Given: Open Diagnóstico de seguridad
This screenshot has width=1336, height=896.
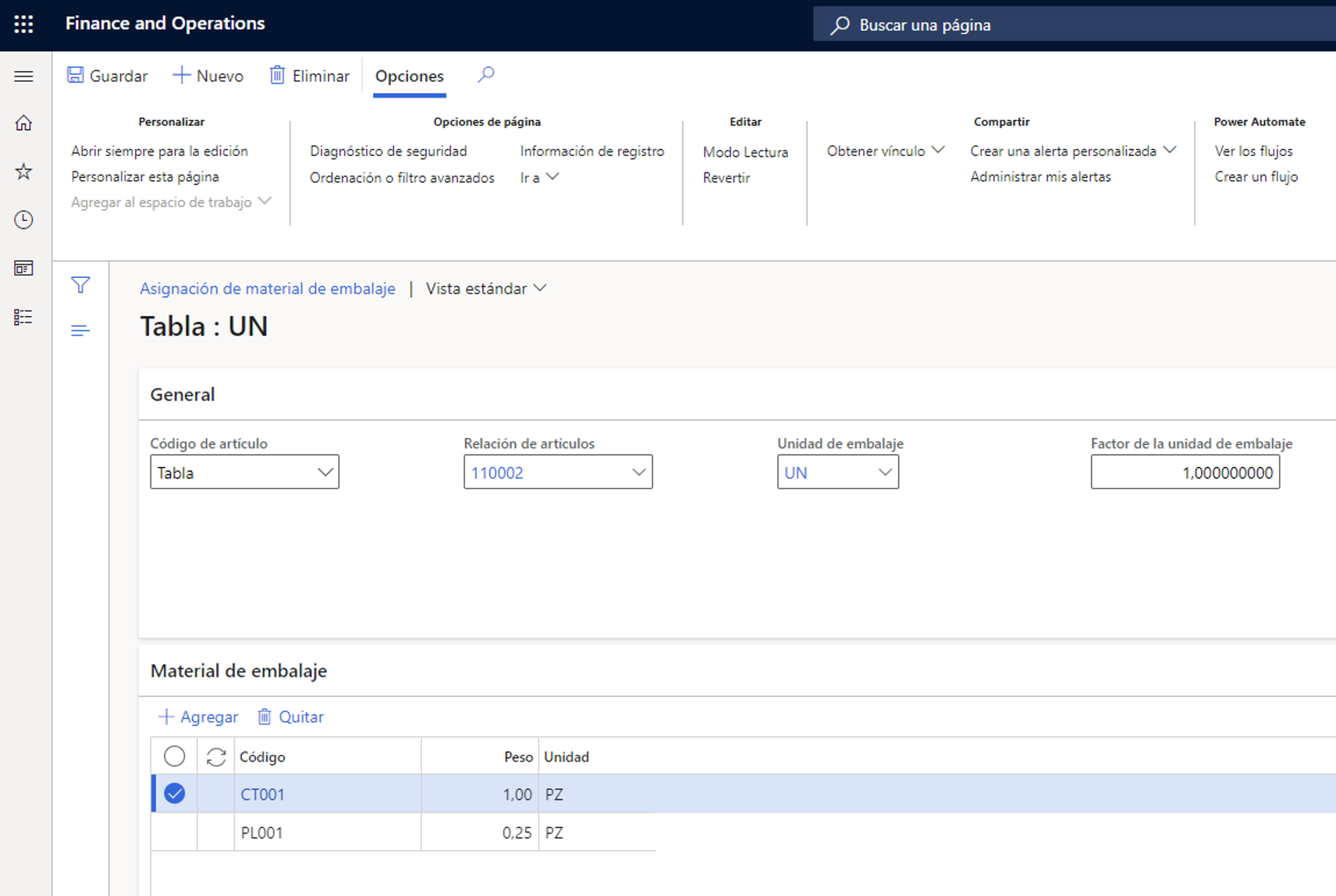Looking at the screenshot, I should pyautogui.click(x=388, y=151).
